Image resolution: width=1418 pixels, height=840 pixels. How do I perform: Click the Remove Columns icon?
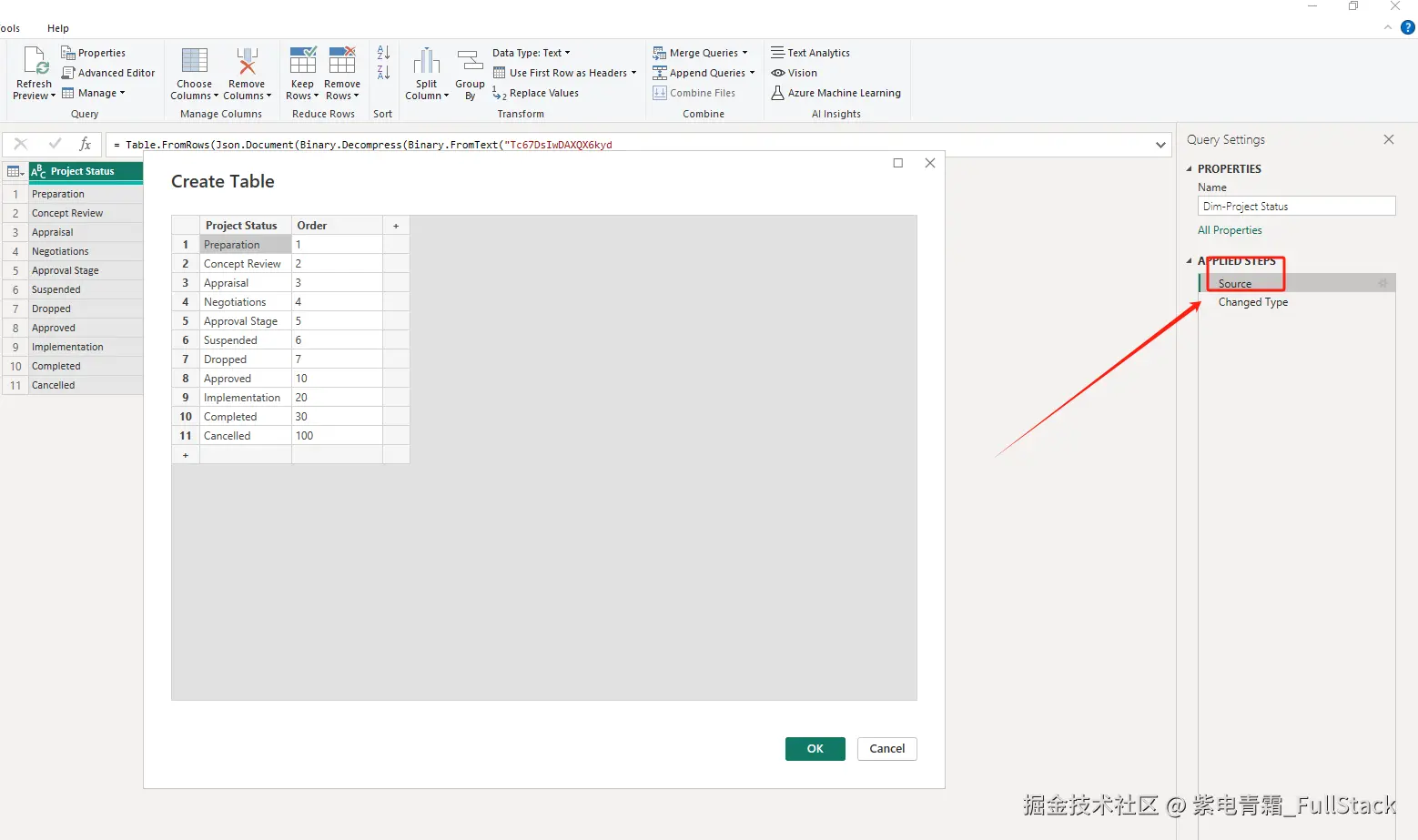[x=247, y=60]
